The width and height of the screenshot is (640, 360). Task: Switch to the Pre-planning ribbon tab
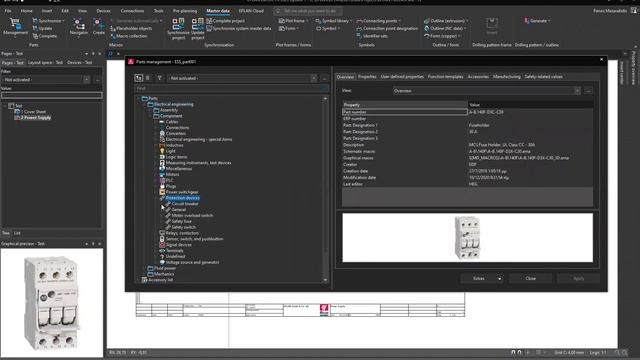185,11
